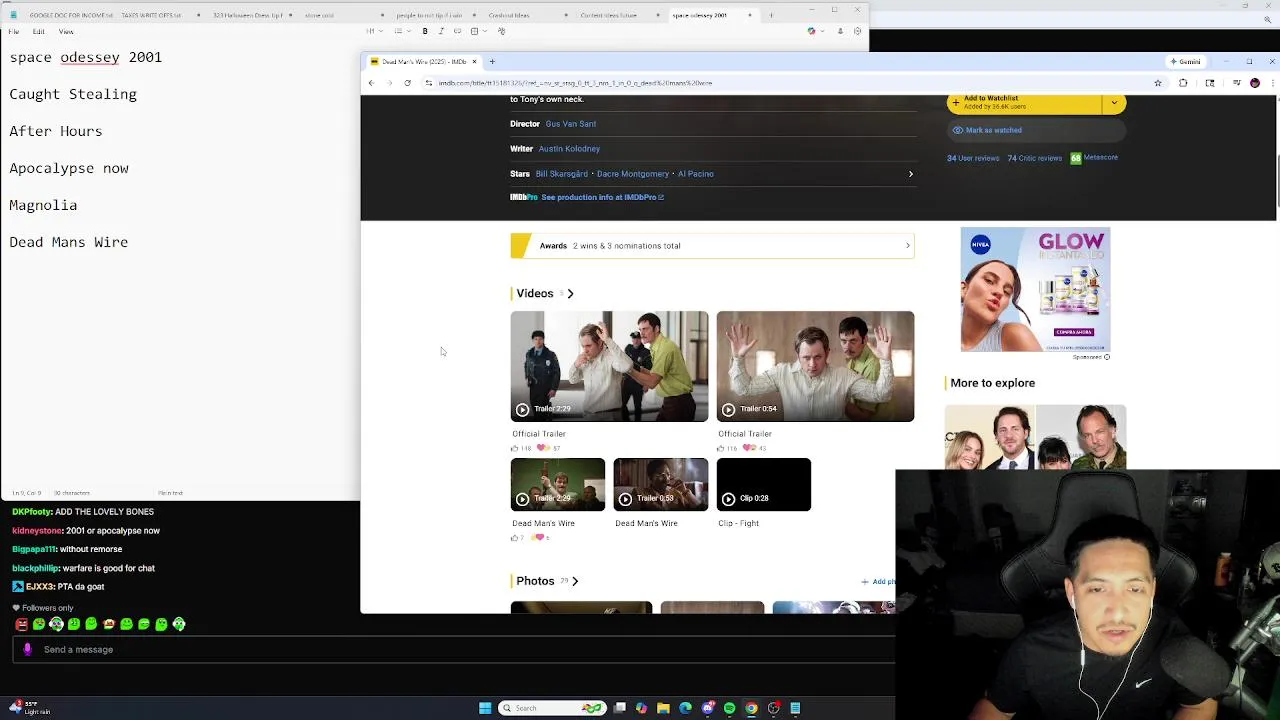Open the Notepad File menu
This screenshot has height=720, width=1280.
pos(14,31)
